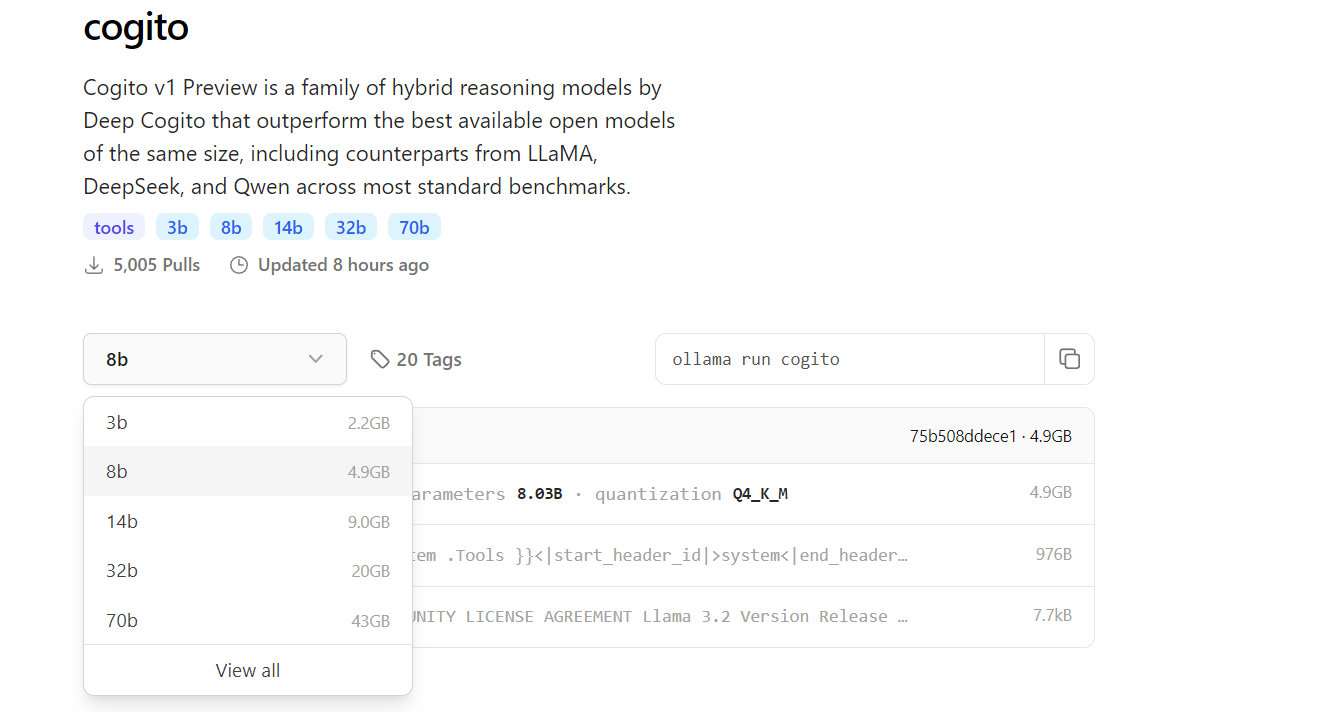Click the Updated 8 hours ago text

tap(343, 265)
